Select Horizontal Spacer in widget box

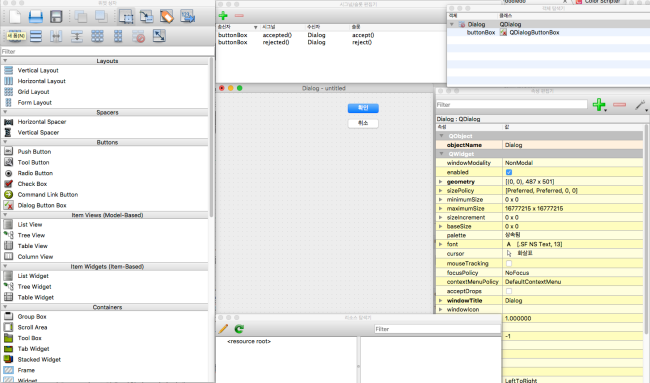[x=41, y=121]
